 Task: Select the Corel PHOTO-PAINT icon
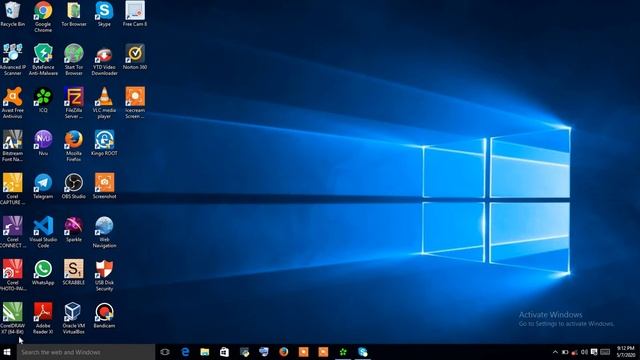tap(13, 275)
